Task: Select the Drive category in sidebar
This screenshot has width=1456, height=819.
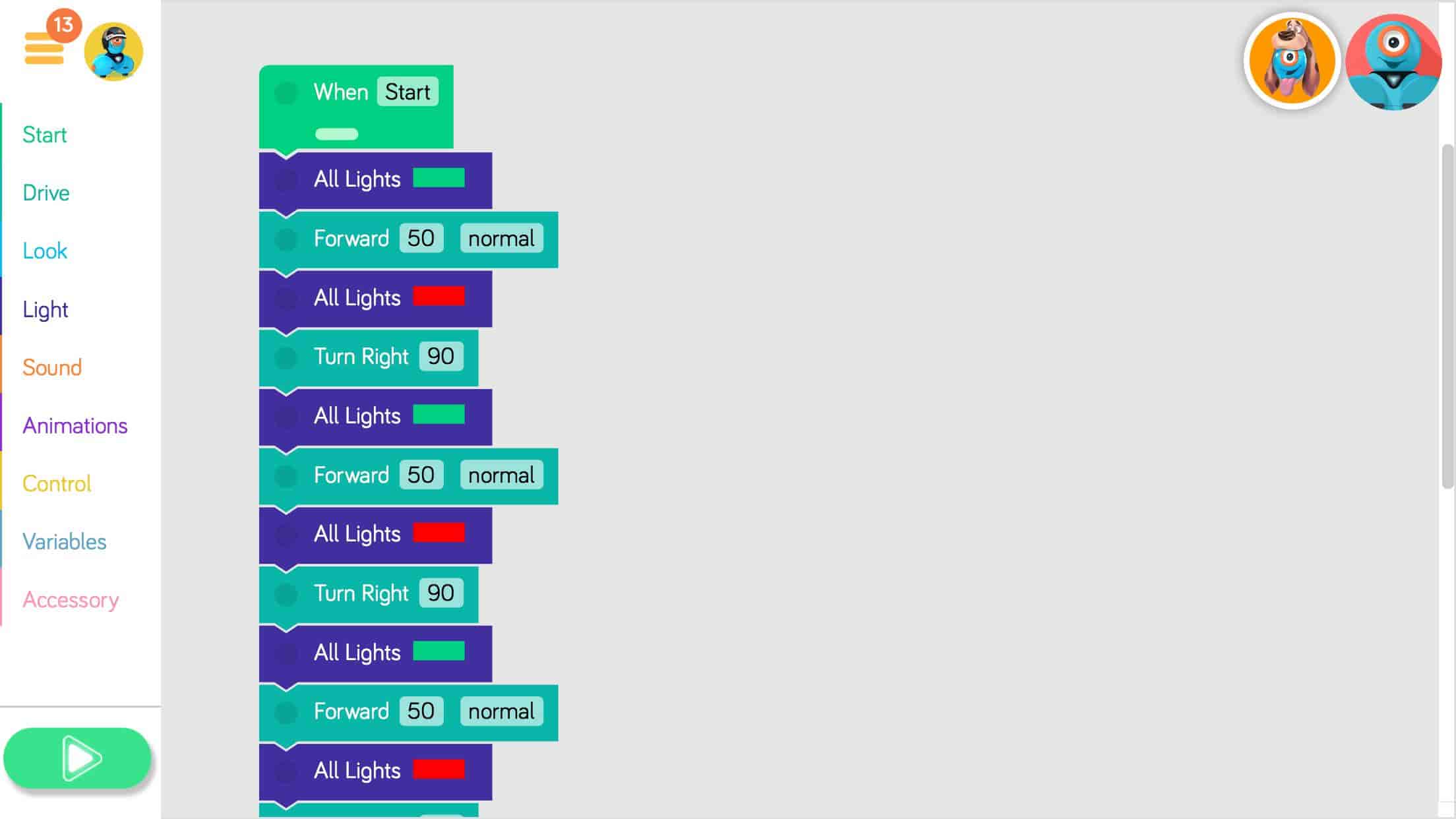Action: [x=46, y=192]
